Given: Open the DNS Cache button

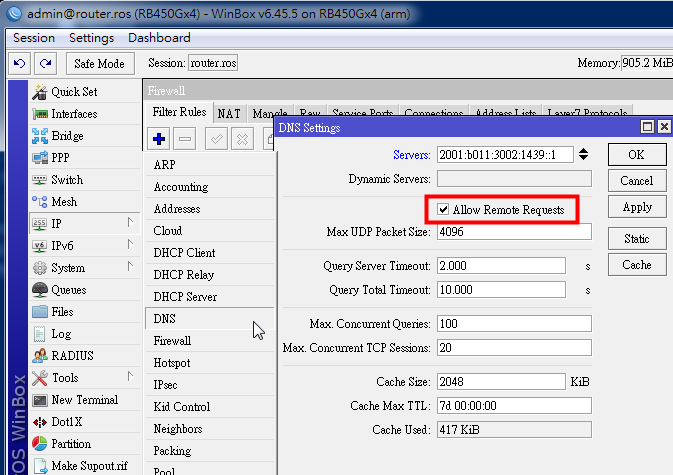Looking at the screenshot, I should 637,265.
